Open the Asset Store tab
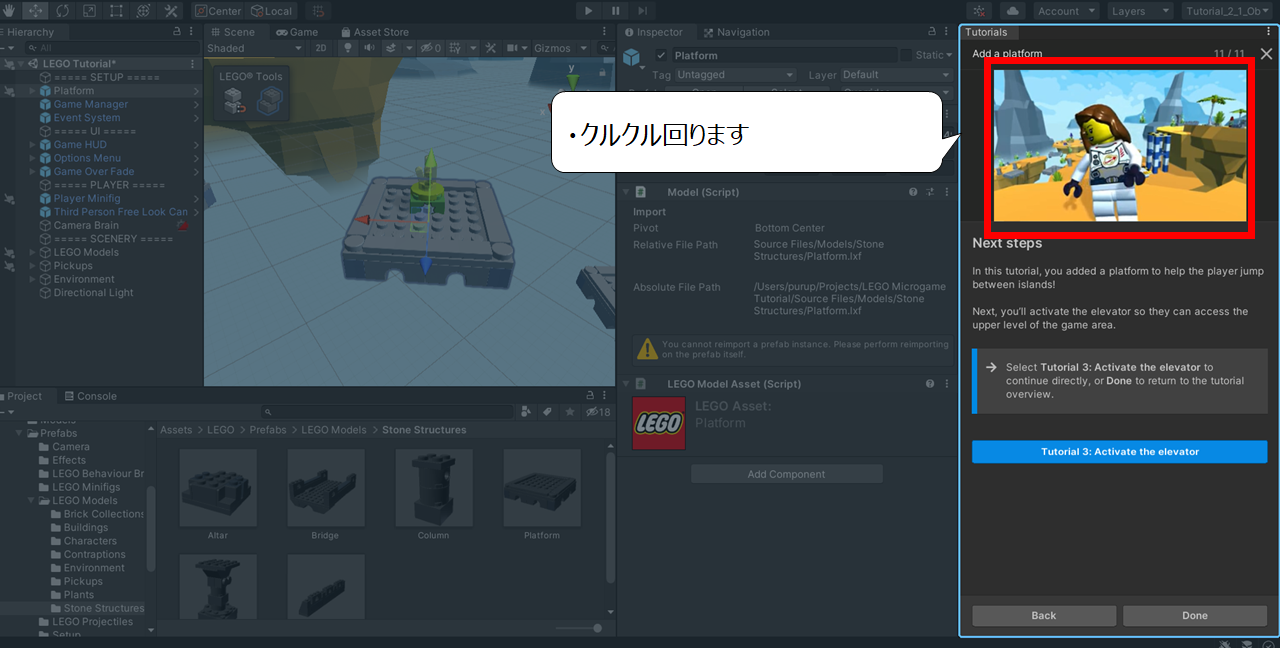 pyautogui.click(x=374, y=32)
